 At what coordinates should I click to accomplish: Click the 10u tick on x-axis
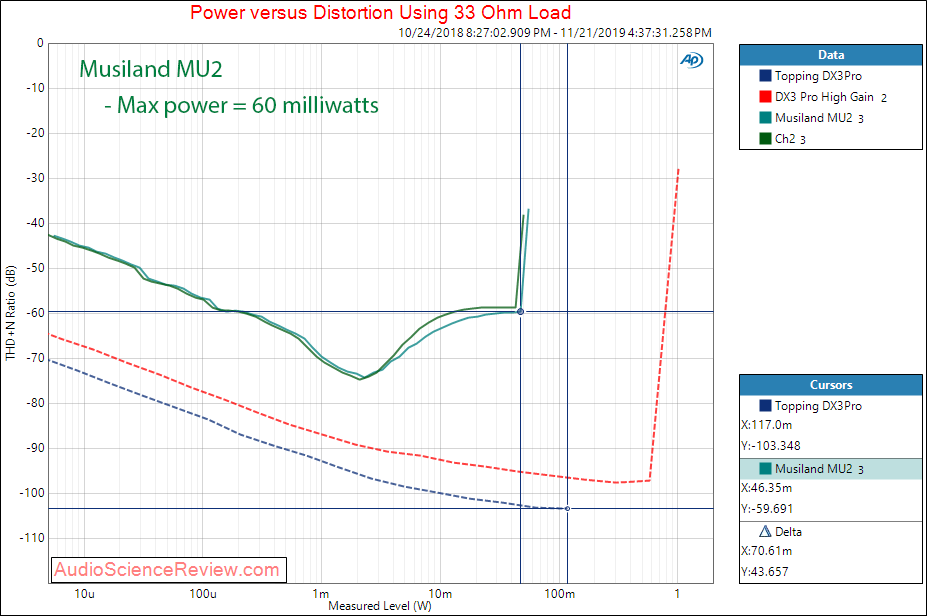[84, 594]
